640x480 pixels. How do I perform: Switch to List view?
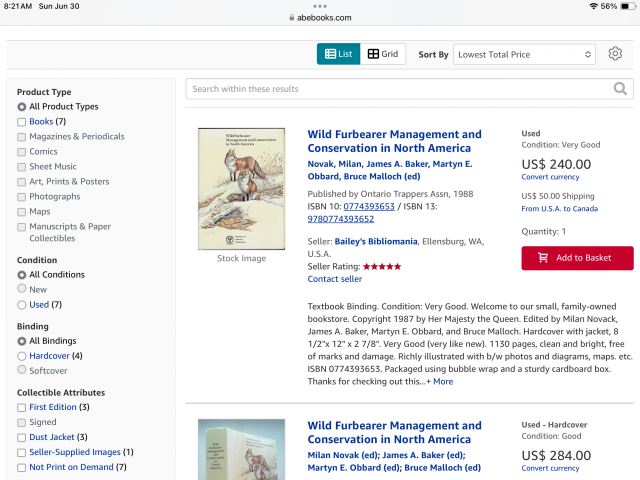pyautogui.click(x=338, y=54)
